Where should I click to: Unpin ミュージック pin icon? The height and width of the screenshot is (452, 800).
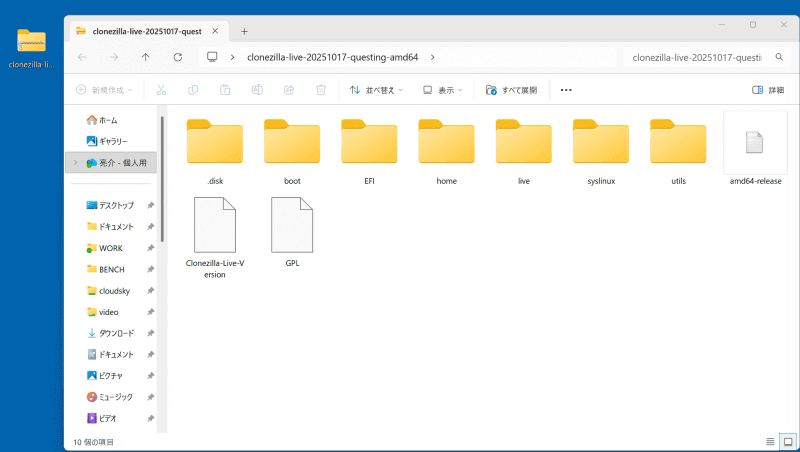tap(151, 397)
